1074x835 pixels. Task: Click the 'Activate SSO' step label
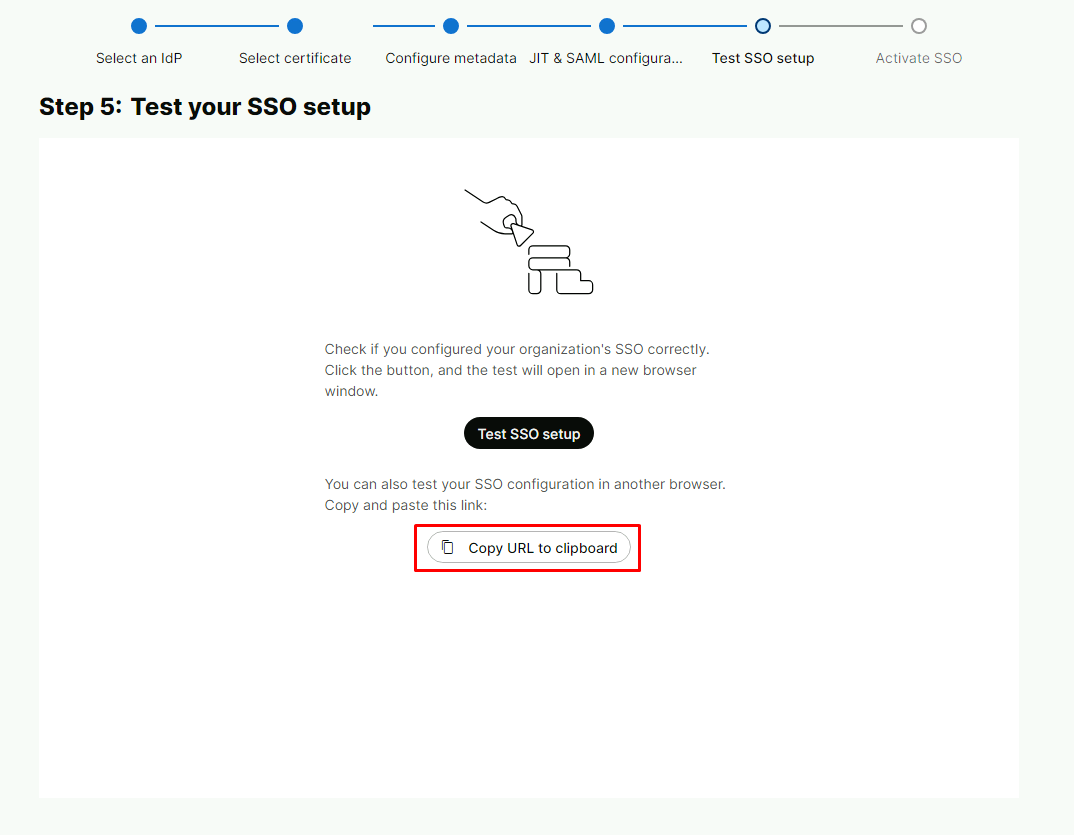pos(919,58)
